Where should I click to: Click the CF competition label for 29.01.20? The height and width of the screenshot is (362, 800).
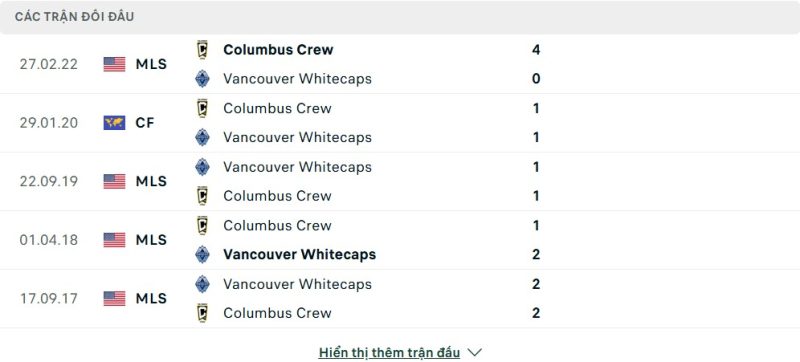click(x=145, y=123)
